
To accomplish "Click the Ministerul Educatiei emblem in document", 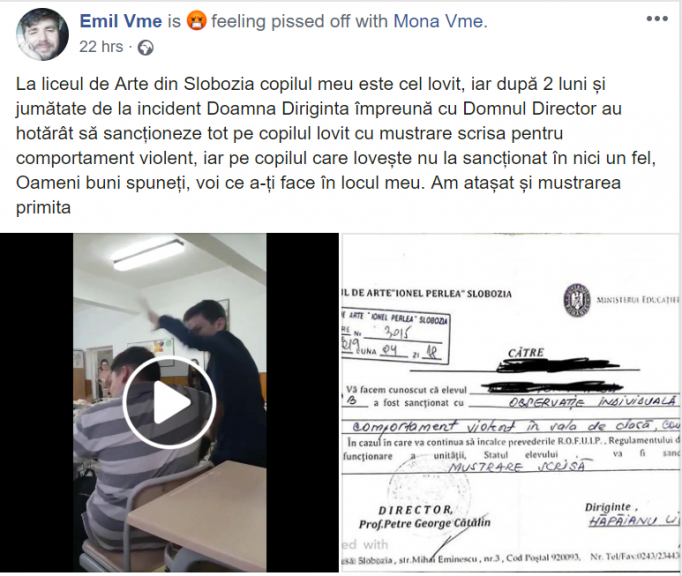I will coord(577,300).
